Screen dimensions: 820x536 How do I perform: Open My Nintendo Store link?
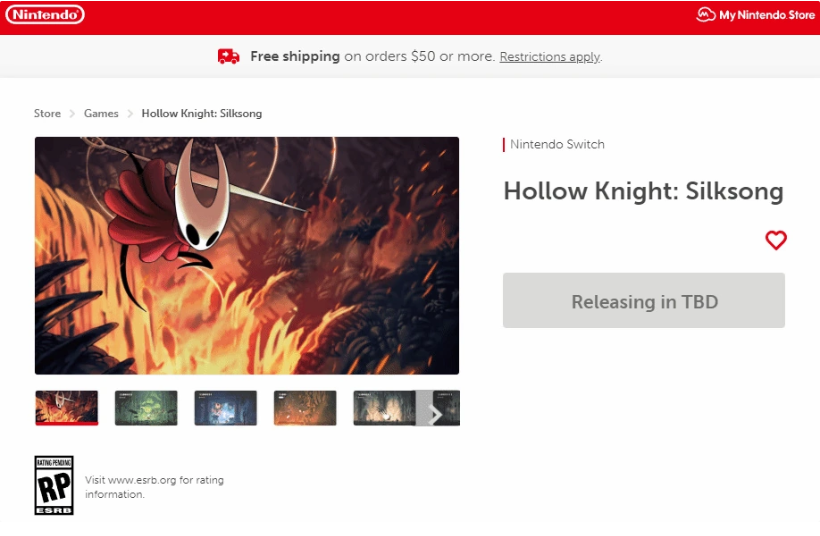click(756, 15)
